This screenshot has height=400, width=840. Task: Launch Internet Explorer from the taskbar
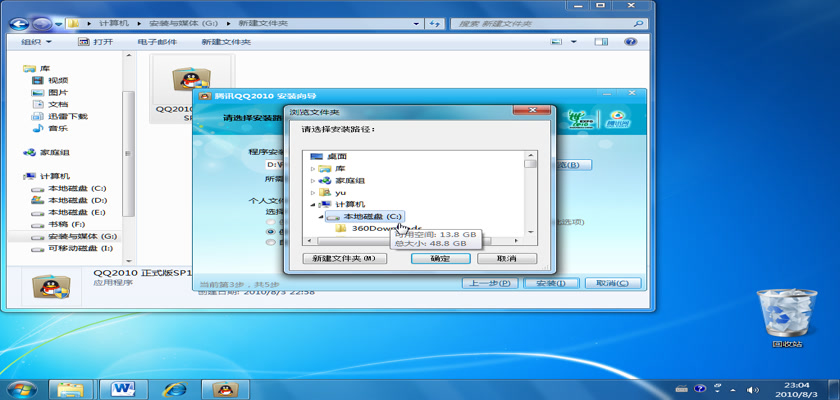176,387
